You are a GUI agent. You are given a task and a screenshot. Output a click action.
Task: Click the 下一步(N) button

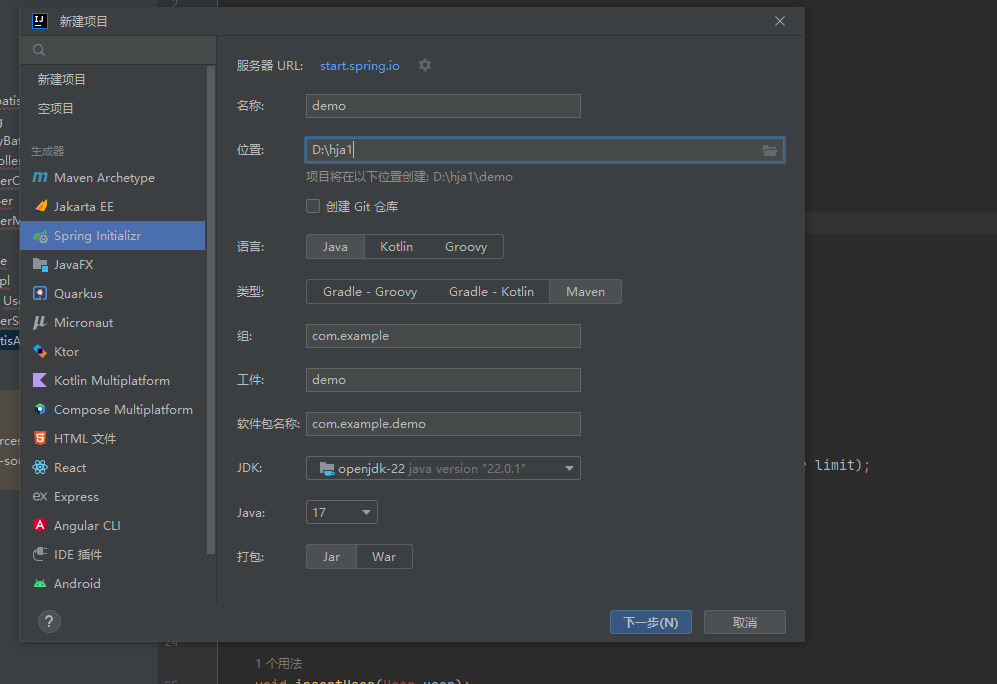pyautogui.click(x=650, y=622)
